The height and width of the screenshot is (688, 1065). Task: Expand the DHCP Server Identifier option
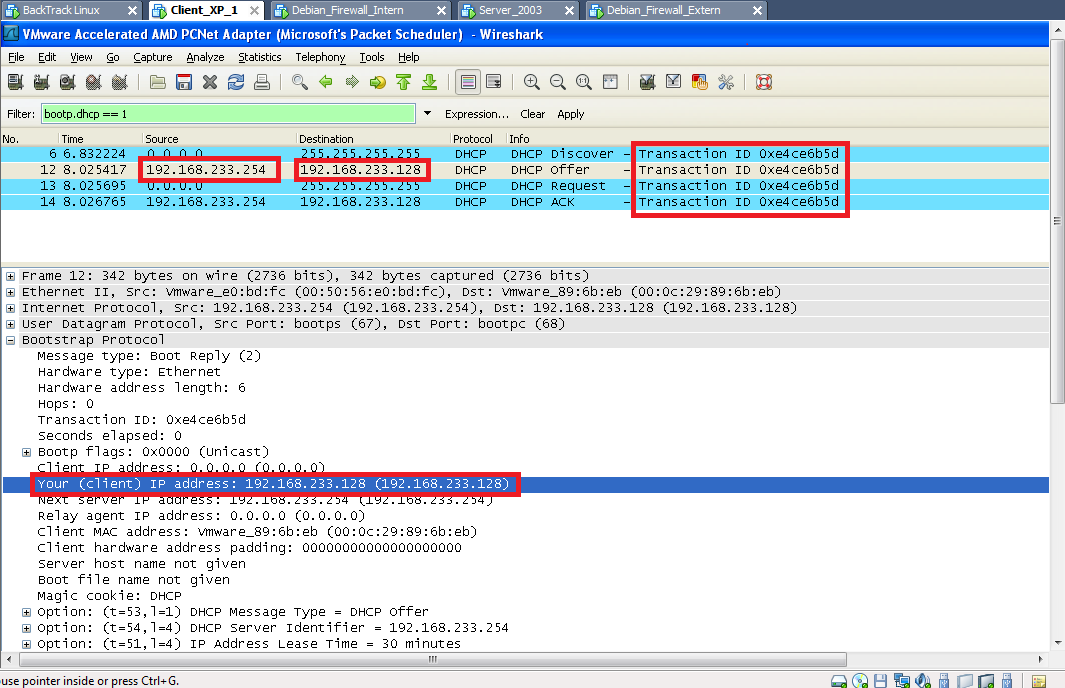tap(26, 628)
